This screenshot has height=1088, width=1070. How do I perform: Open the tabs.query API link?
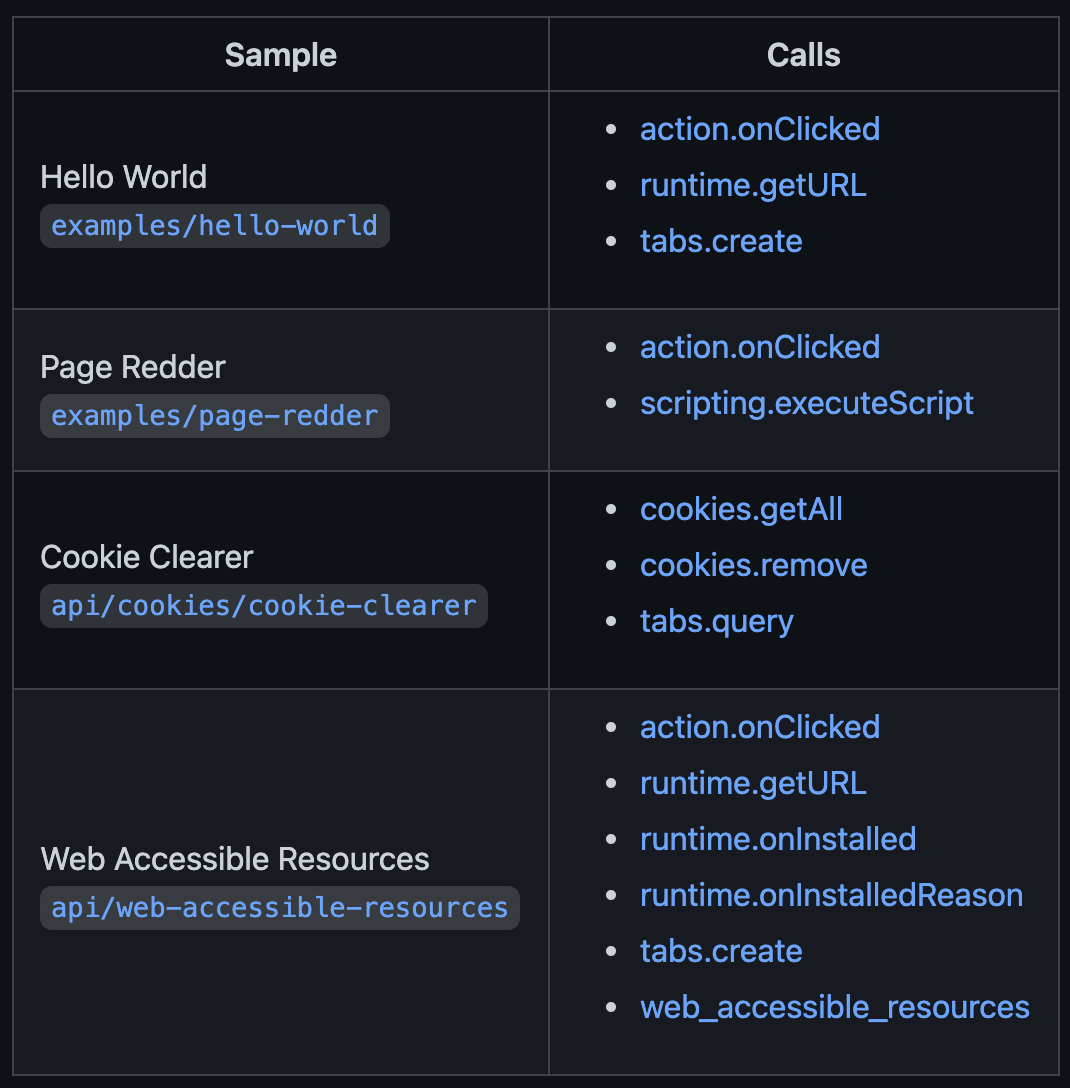click(716, 621)
